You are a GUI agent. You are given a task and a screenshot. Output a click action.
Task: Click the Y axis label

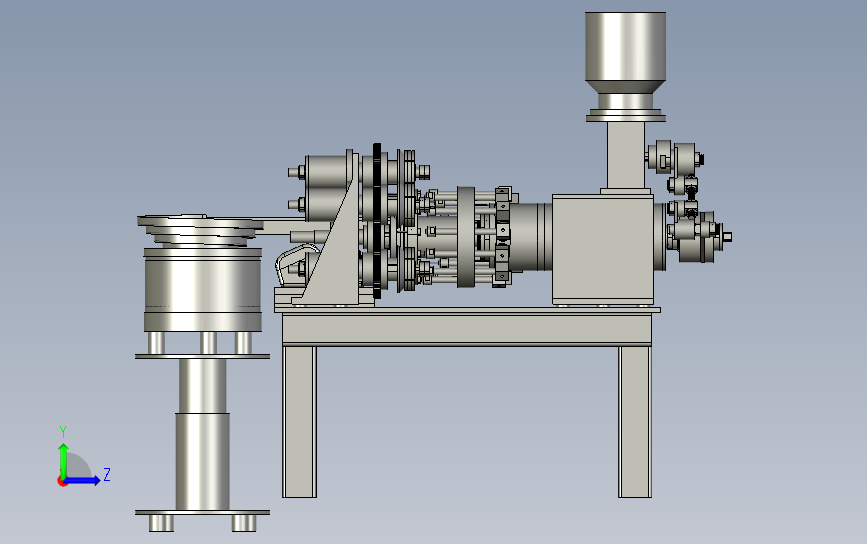tap(62, 432)
